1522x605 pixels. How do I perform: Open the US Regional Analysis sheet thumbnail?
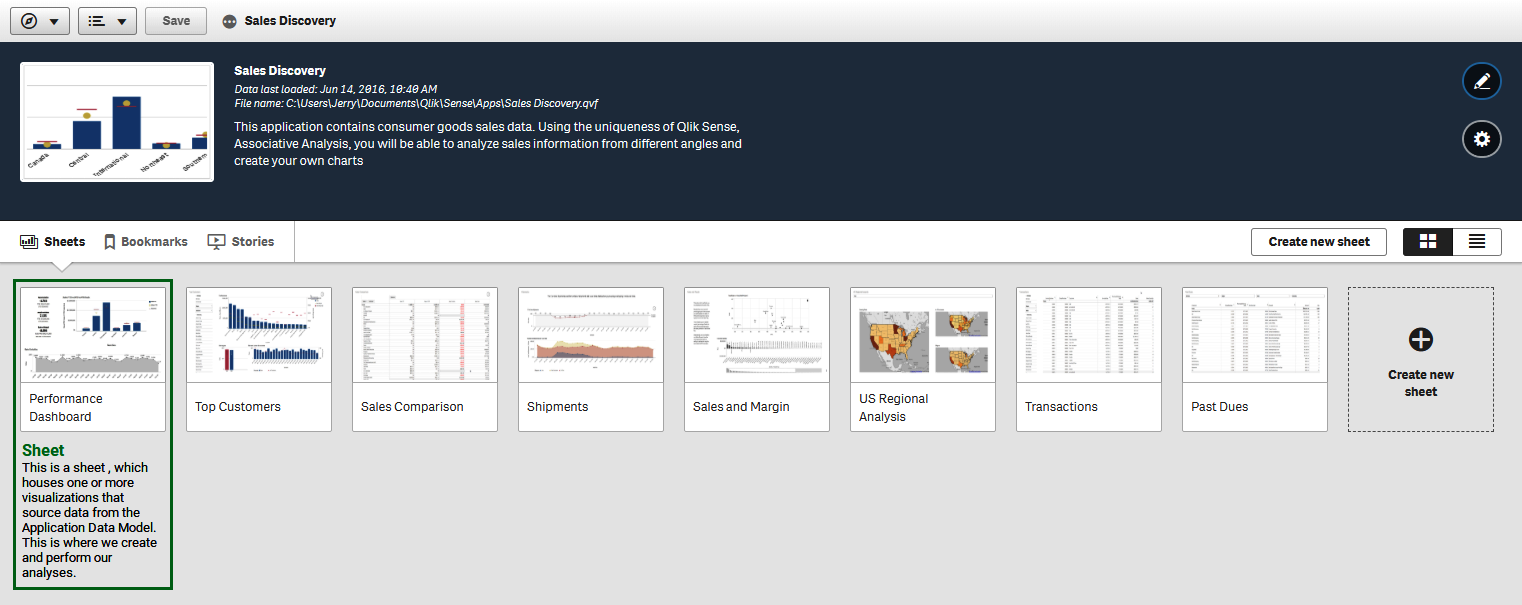[x=923, y=335]
